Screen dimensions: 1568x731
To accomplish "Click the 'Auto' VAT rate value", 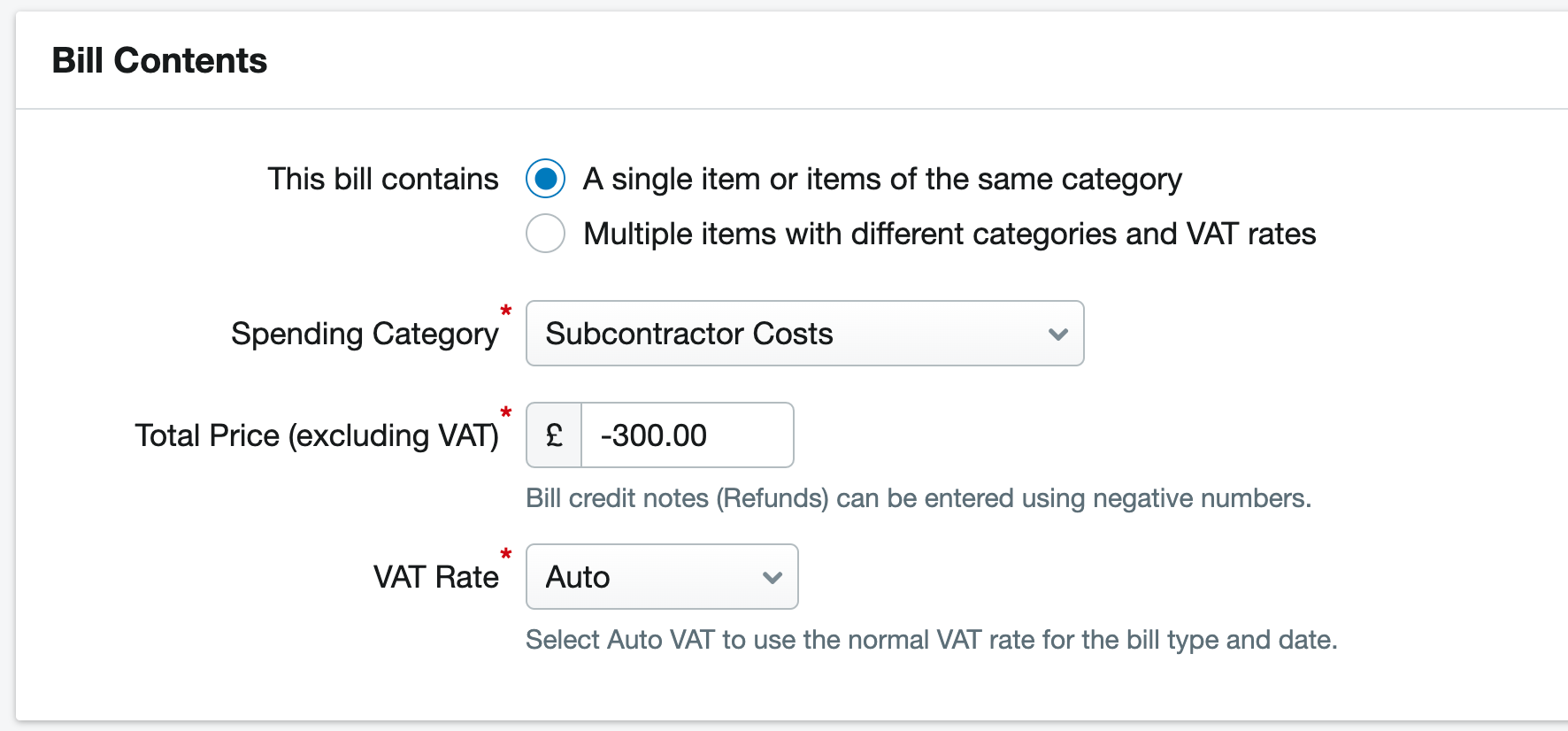I will tap(576, 576).
